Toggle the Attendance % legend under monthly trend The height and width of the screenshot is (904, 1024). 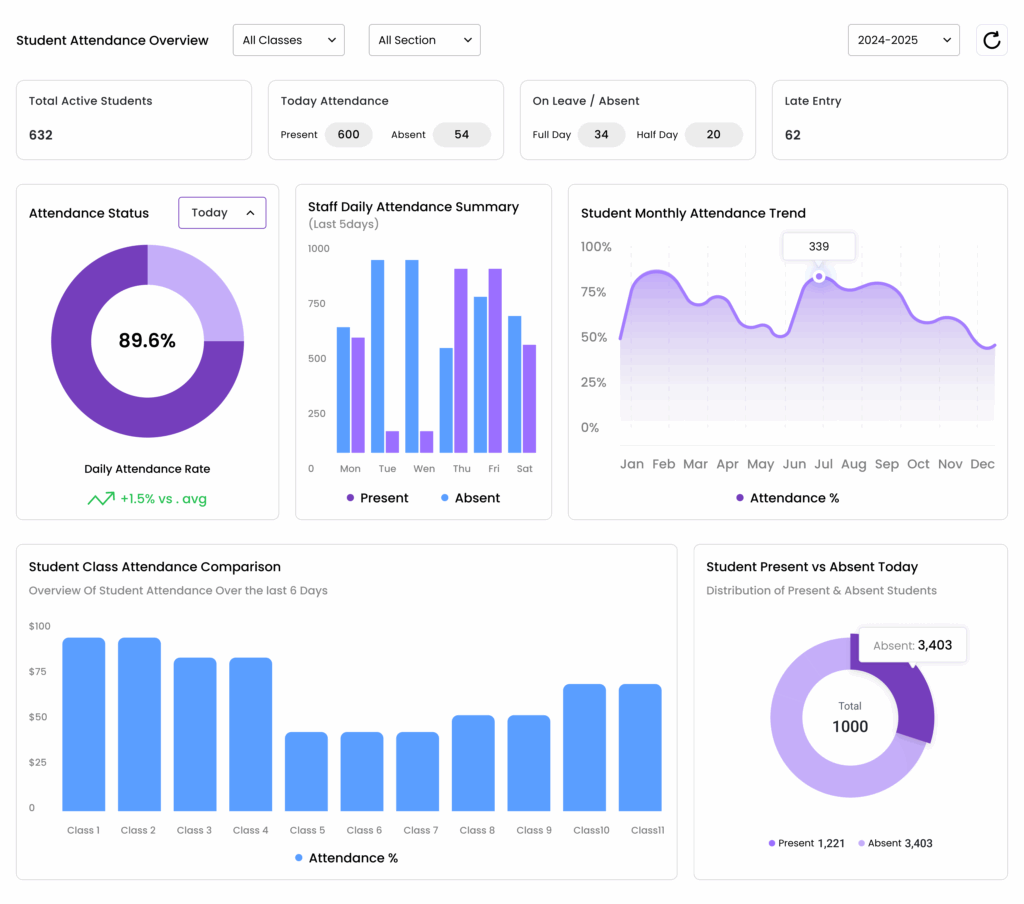click(x=740, y=498)
